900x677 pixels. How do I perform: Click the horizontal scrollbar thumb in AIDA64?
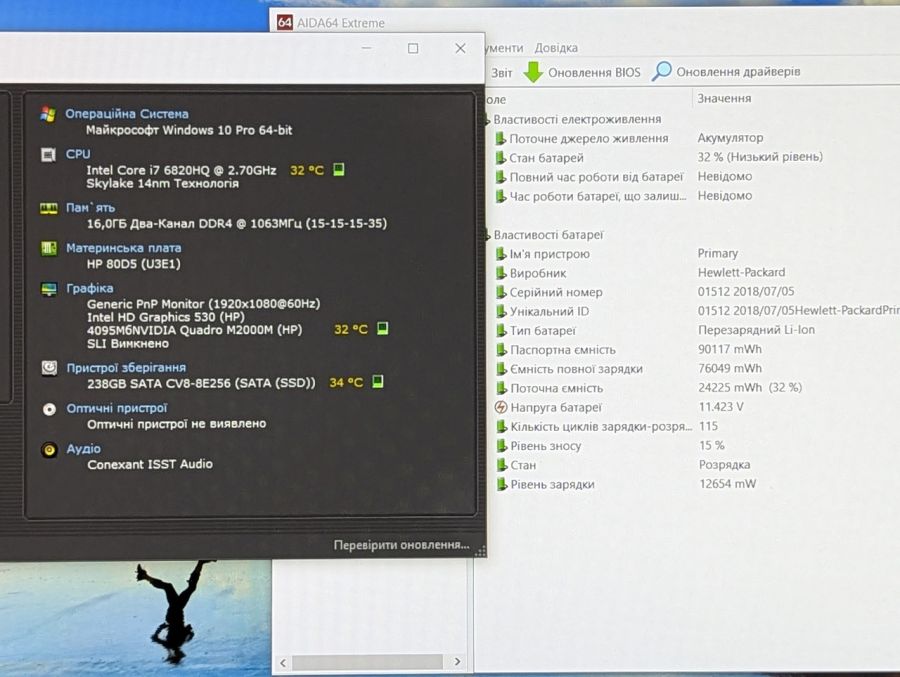tap(367, 662)
